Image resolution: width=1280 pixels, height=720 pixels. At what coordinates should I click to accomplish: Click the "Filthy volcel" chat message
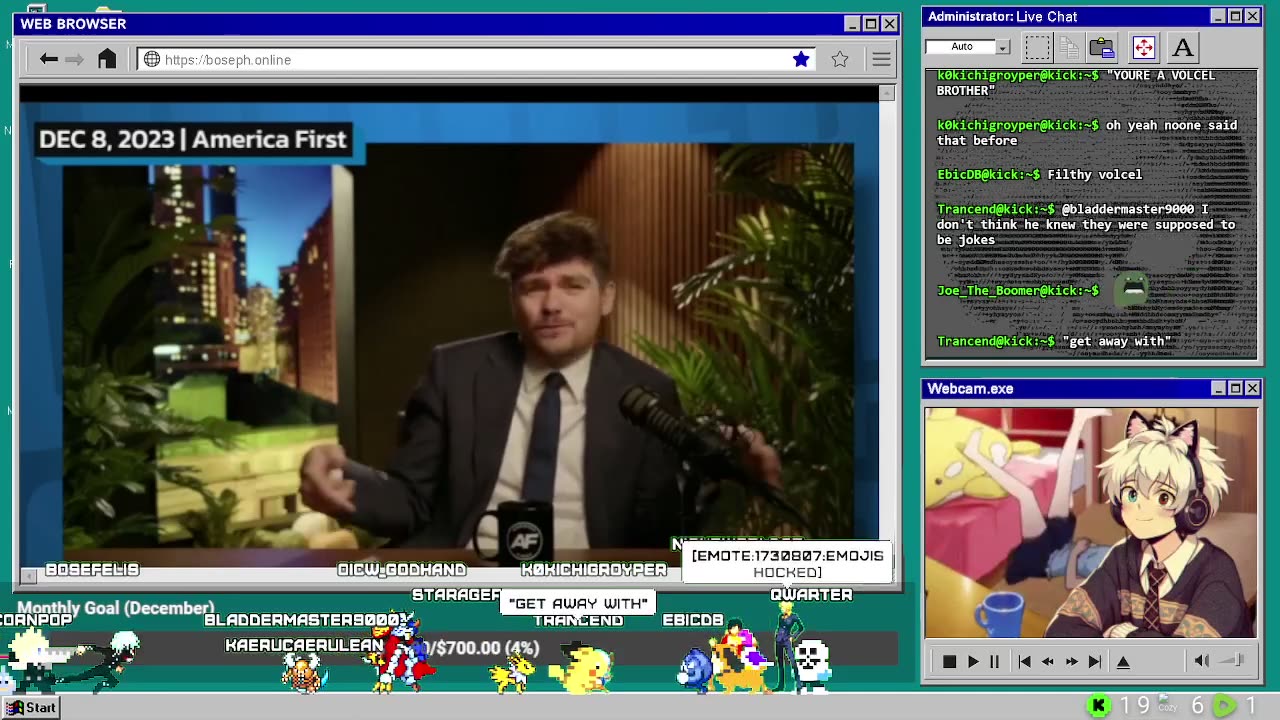click(1094, 174)
